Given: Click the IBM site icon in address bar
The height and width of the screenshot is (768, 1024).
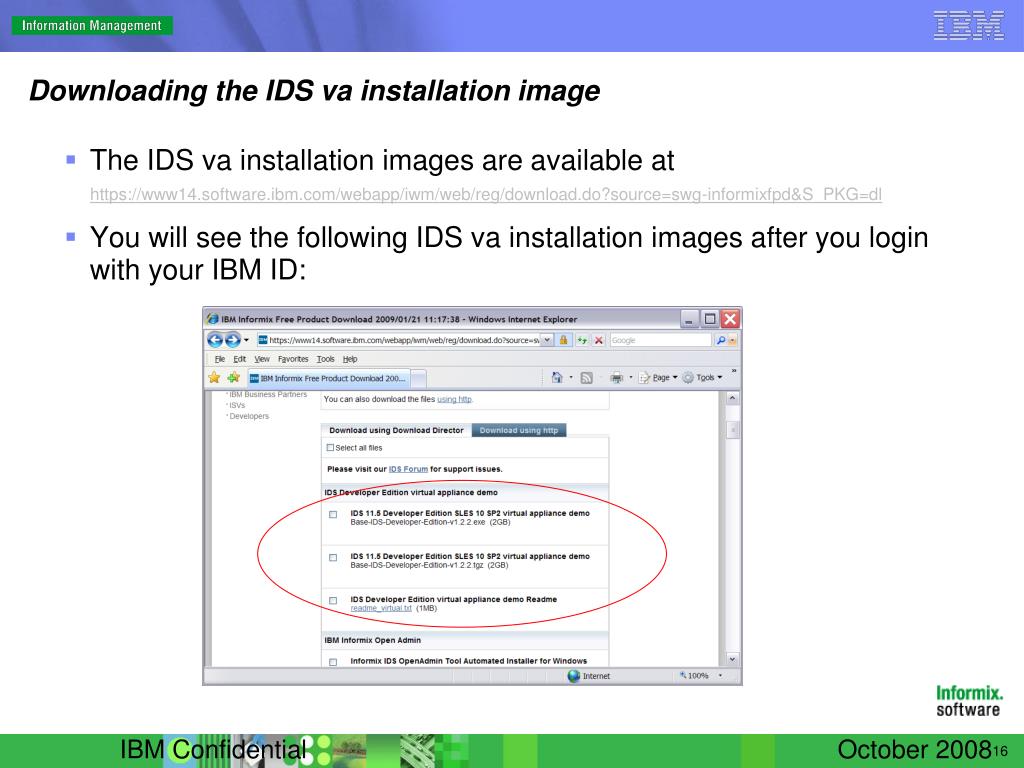Looking at the screenshot, I should coord(263,340).
